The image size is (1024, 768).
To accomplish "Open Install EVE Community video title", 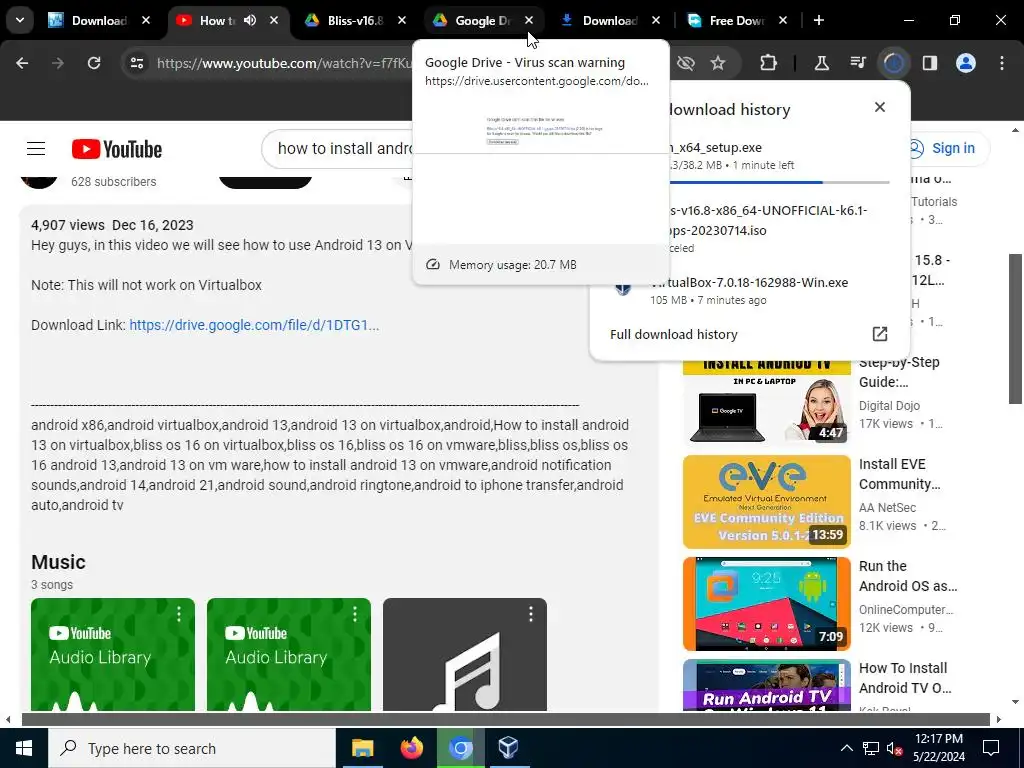I will tap(899, 474).
